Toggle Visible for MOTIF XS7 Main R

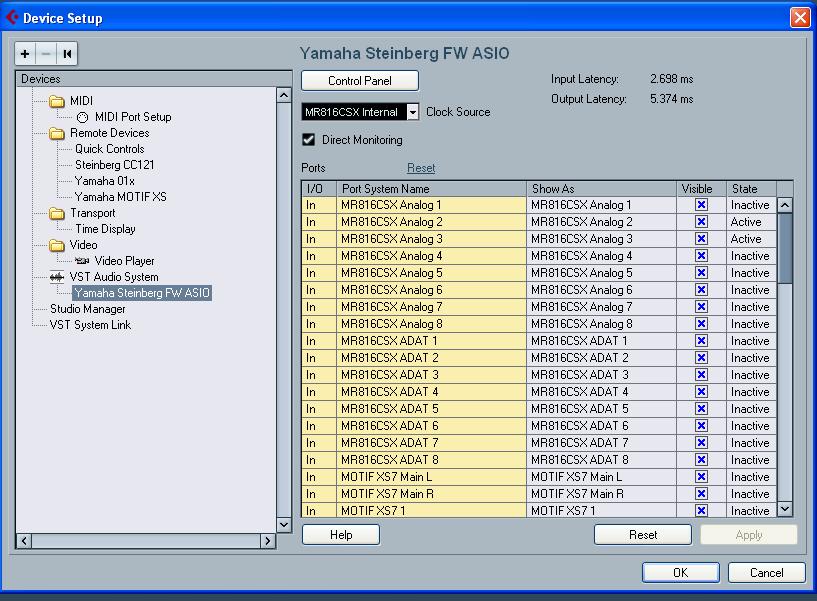701,494
